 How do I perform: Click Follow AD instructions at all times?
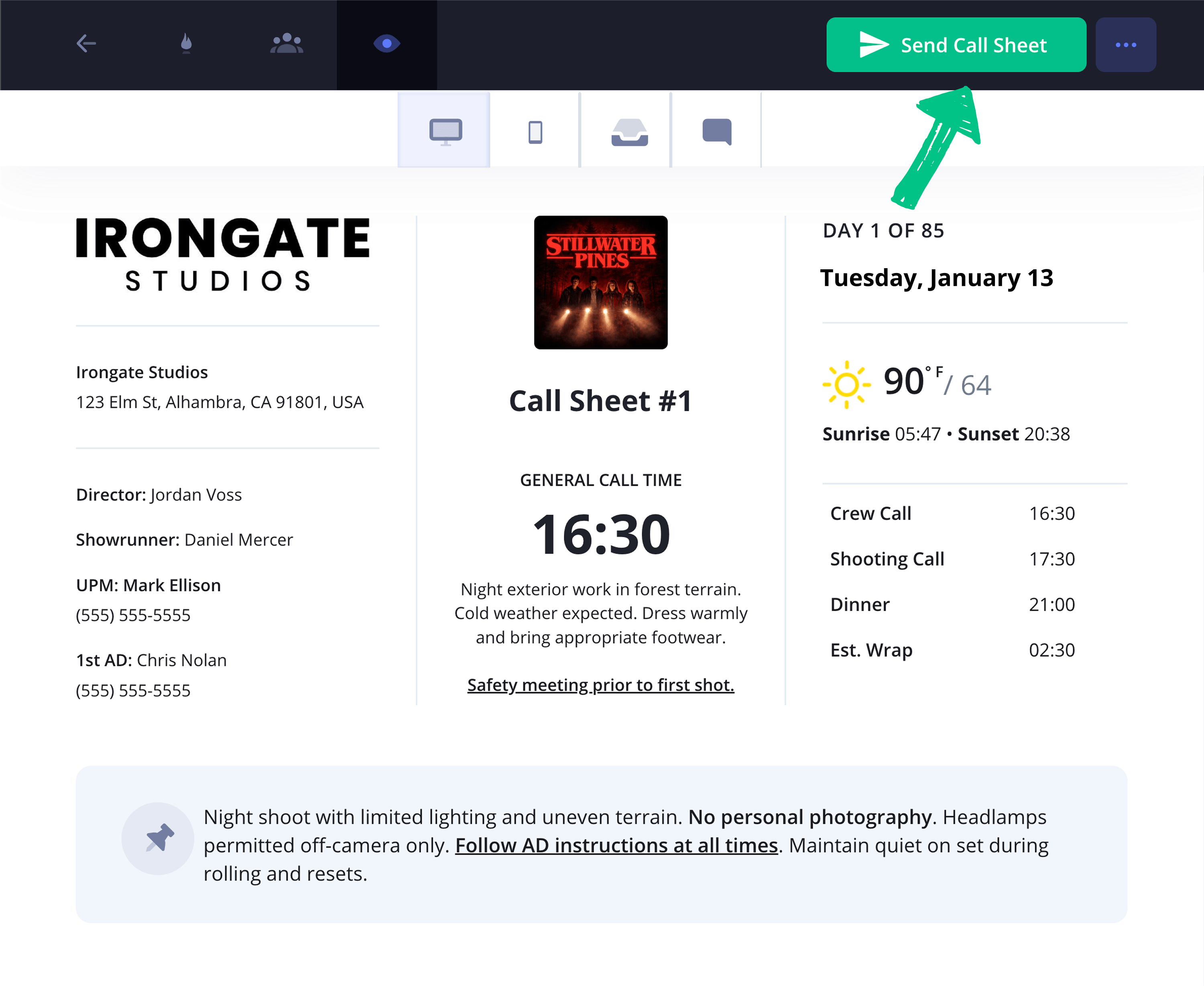(x=616, y=845)
